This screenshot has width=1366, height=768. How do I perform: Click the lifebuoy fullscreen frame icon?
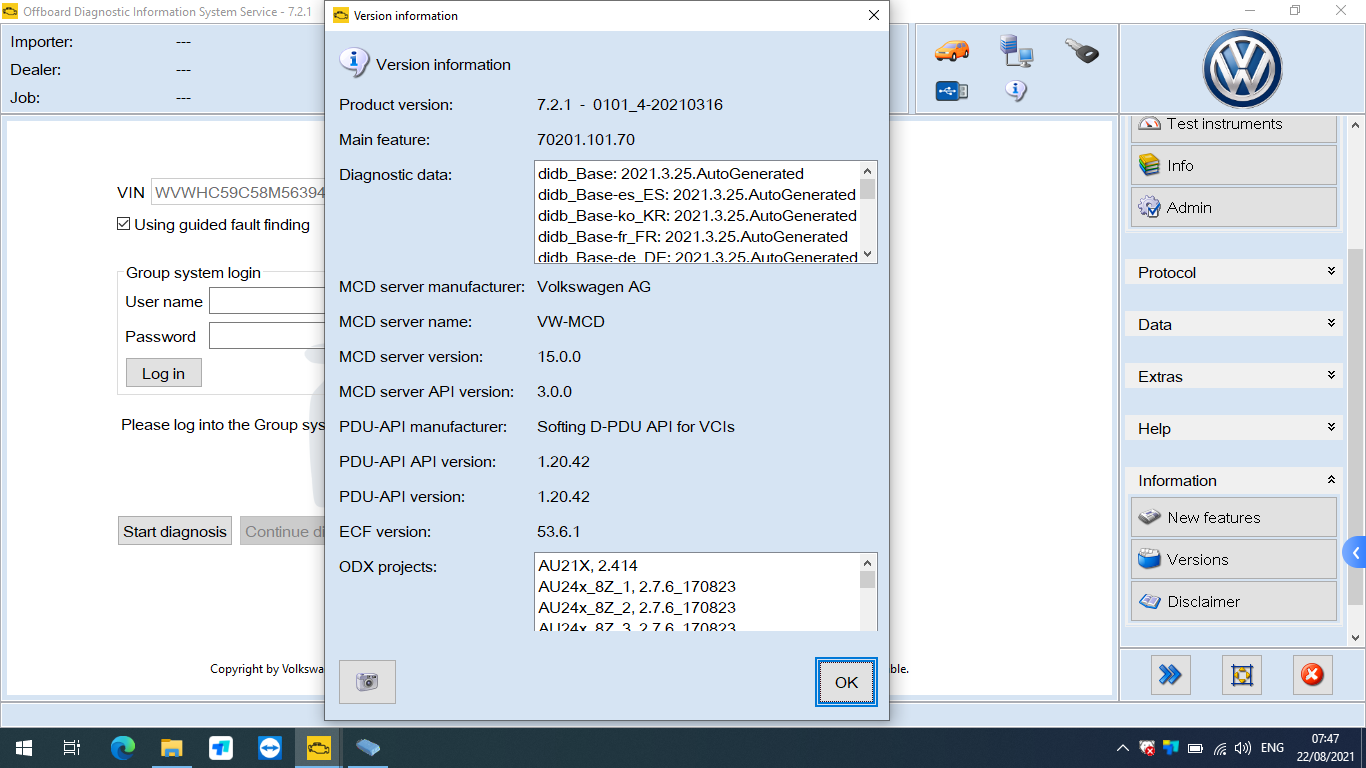click(x=1241, y=676)
